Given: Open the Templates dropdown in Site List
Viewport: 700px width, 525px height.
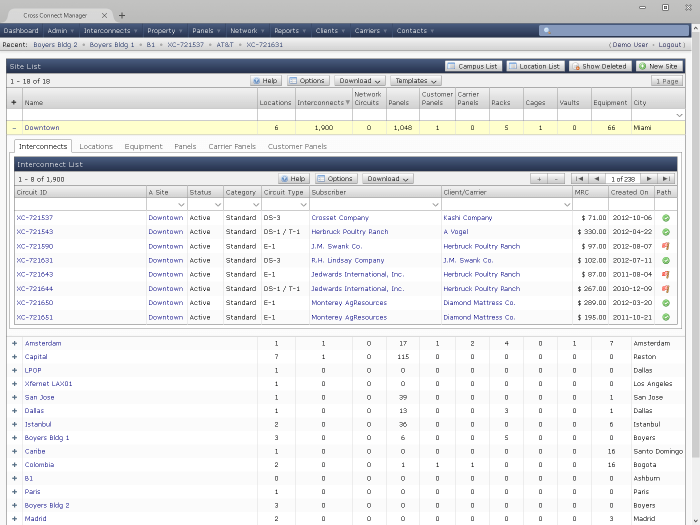Looking at the screenshot, I should click(x=413, y=80).
